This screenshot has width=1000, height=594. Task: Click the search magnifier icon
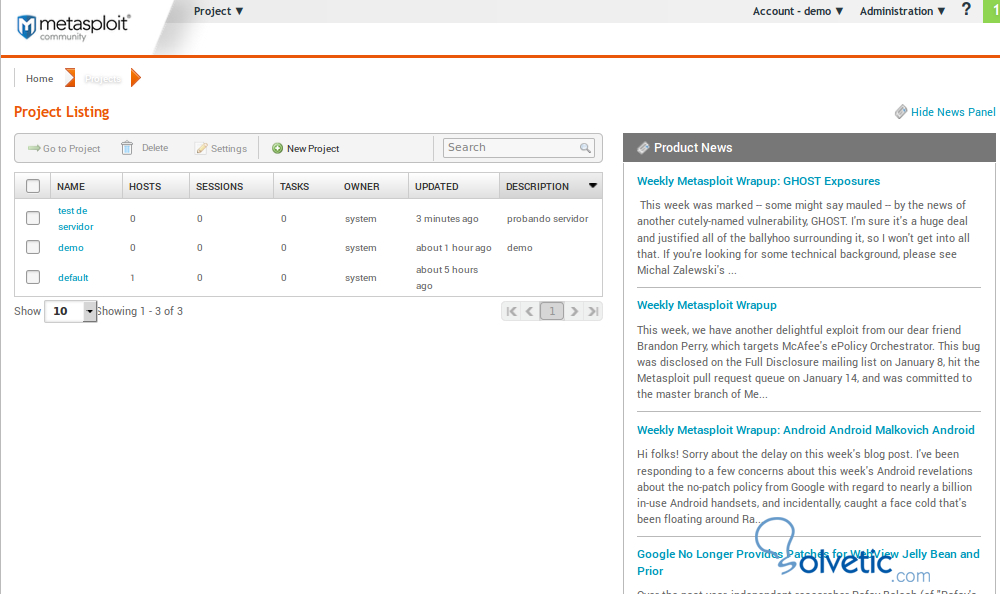(585, 148)
